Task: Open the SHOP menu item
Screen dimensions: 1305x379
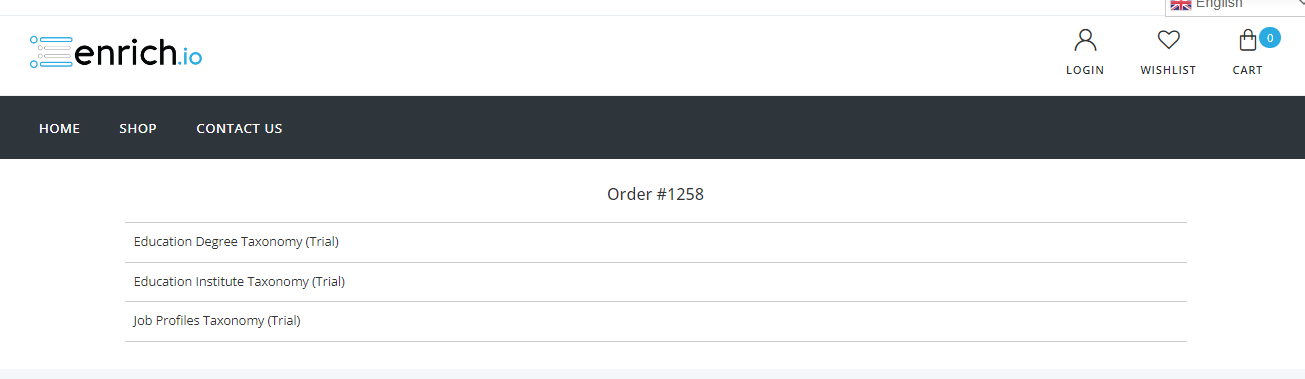Action: (x=138, y=128)
